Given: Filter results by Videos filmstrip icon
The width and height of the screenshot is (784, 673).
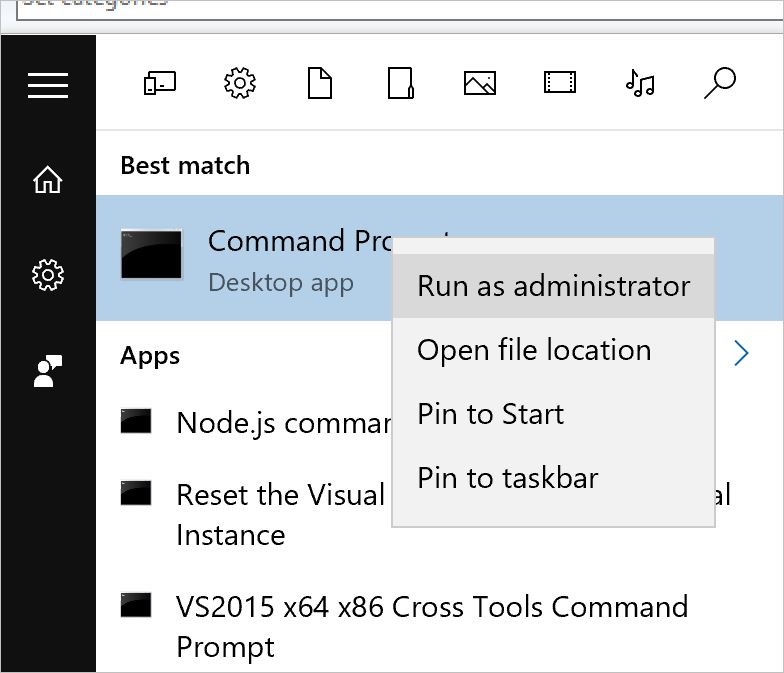Looking at the screenshot, I should click(560, 83).
